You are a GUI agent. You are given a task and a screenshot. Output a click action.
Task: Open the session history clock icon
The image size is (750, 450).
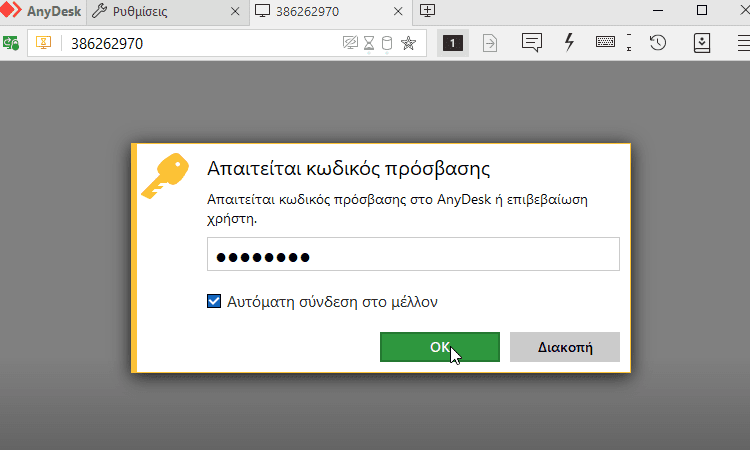coord(658,43)
